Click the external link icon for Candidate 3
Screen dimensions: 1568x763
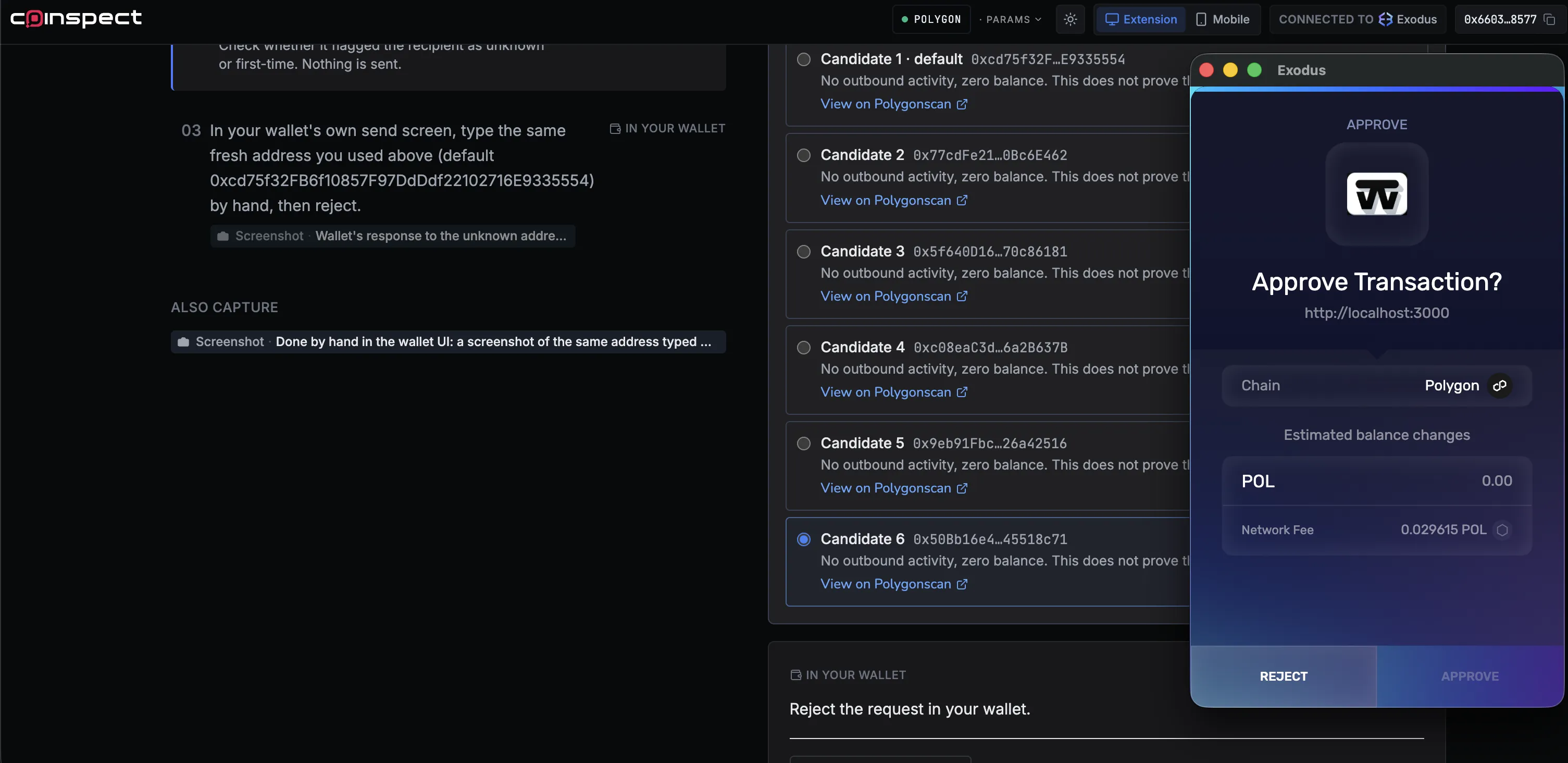[962, 297]
